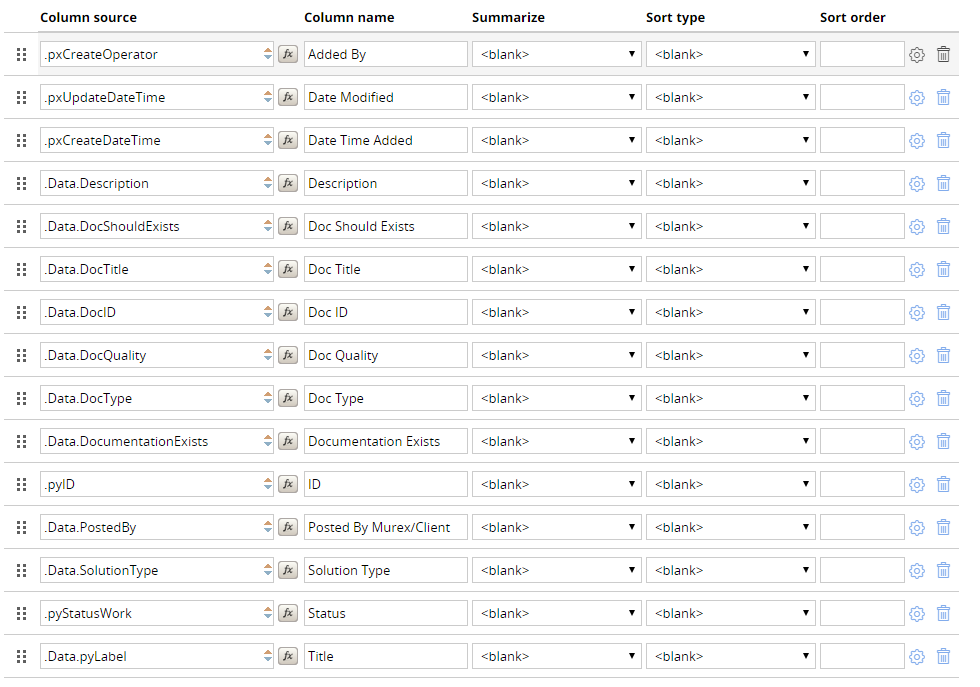Screen dimensions: 980x687
Task: Remove the Solution Type column
Action: point(943,570)
